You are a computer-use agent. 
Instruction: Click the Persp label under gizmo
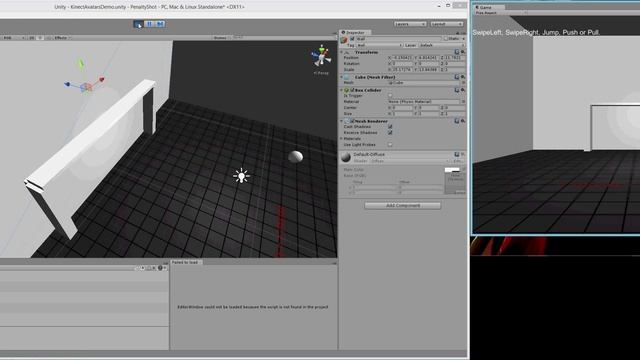click(x=321, y=73)
